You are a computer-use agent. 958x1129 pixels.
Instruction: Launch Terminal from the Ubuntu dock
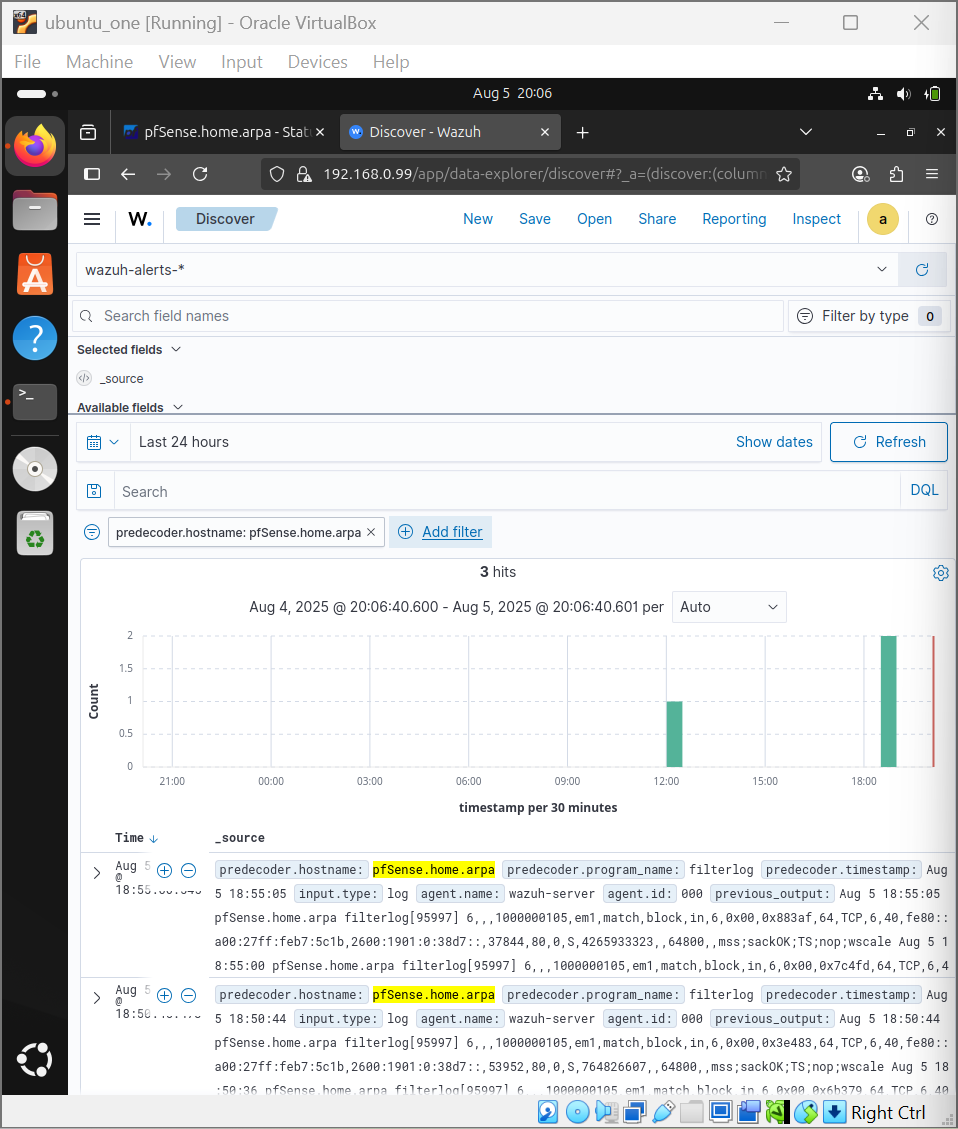click(35, 401)
